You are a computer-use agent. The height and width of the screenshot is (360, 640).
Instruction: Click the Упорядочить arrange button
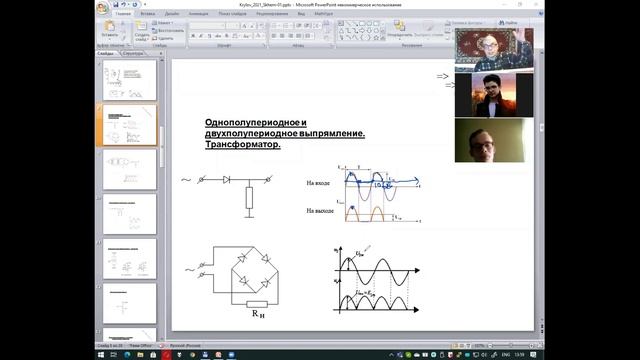[399, 30]
